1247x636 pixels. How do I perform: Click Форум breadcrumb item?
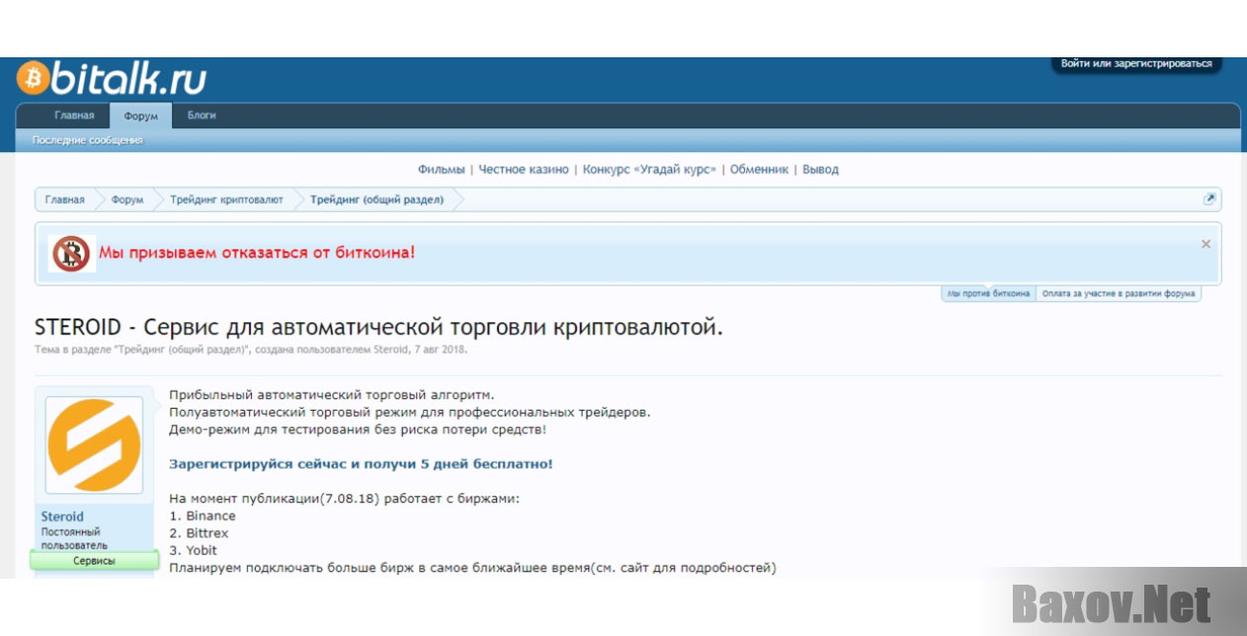(127, 200)
